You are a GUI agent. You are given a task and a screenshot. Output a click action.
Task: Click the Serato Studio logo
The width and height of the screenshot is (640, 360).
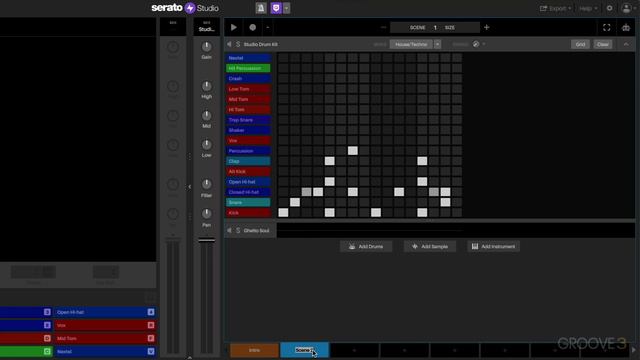(185, 8)
